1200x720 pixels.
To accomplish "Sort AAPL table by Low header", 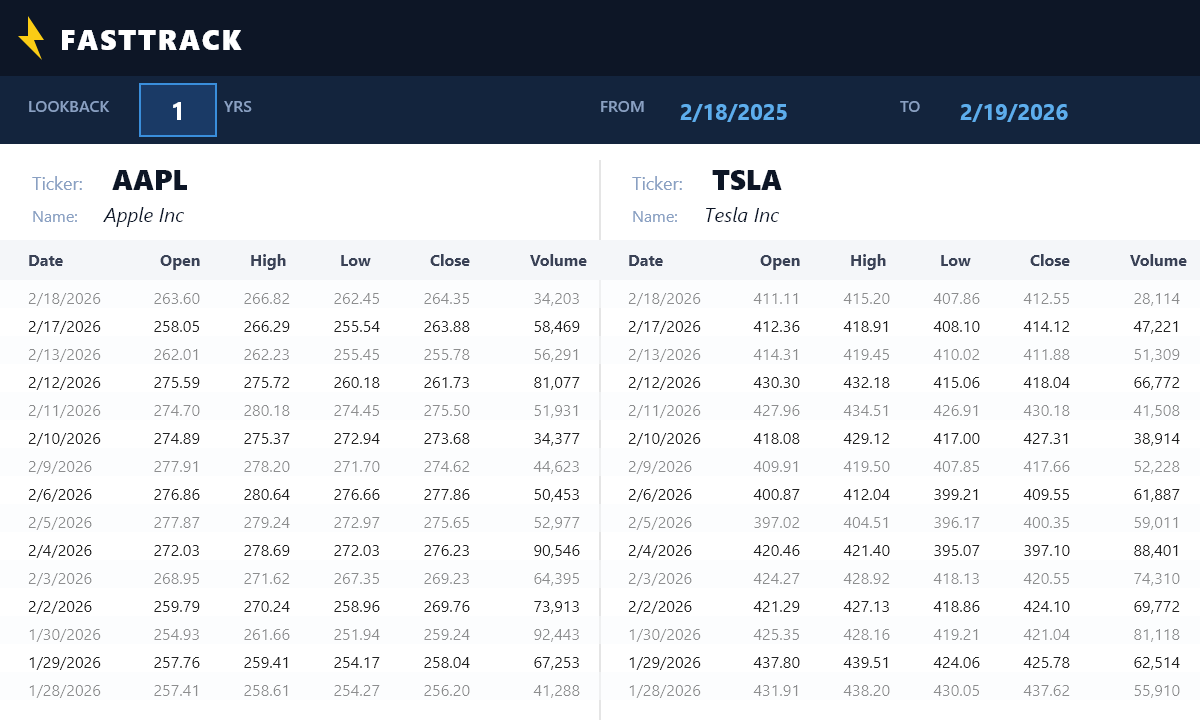I will tap(355, 260).
